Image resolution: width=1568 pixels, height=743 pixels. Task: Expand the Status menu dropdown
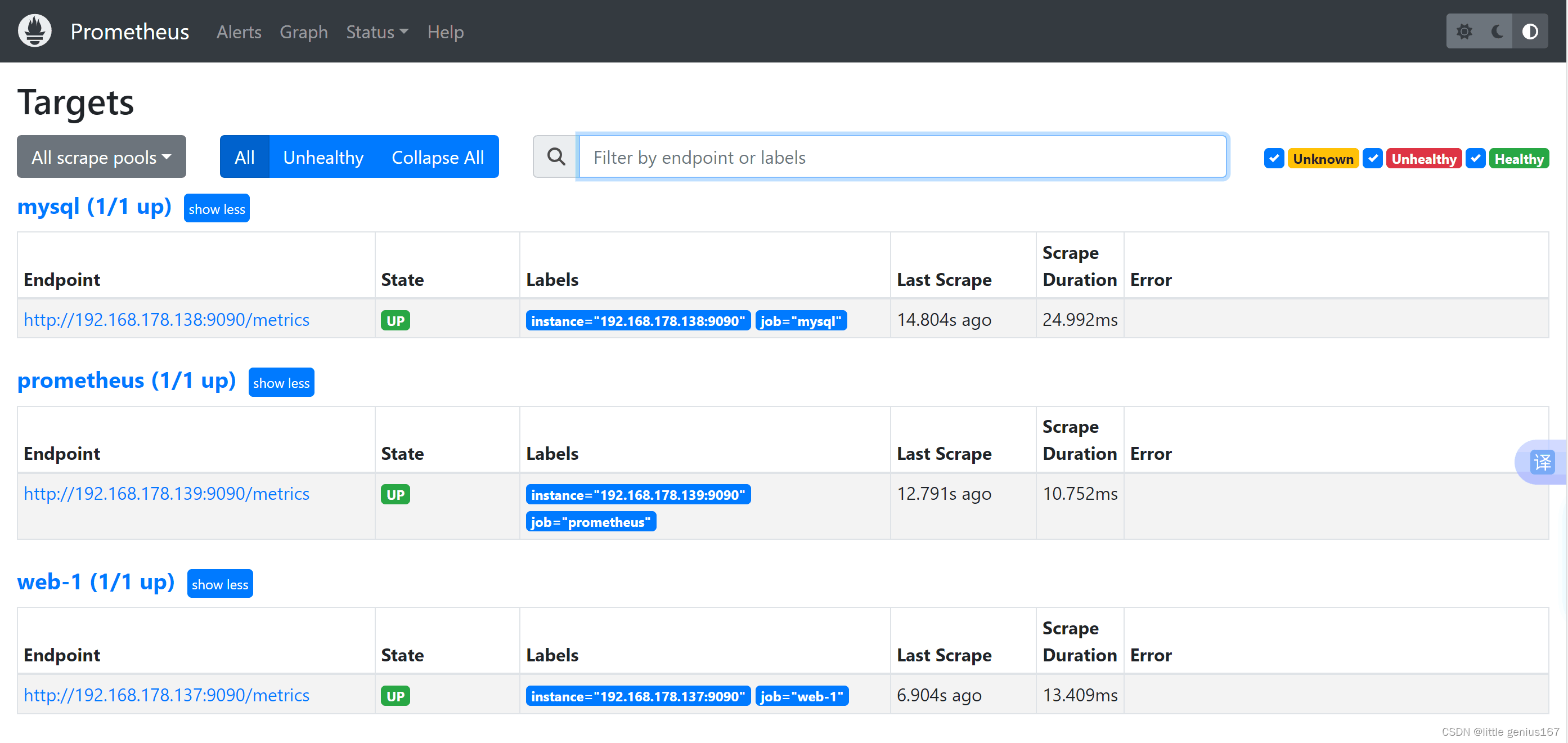pyautogui.click(x=377, y=32)
